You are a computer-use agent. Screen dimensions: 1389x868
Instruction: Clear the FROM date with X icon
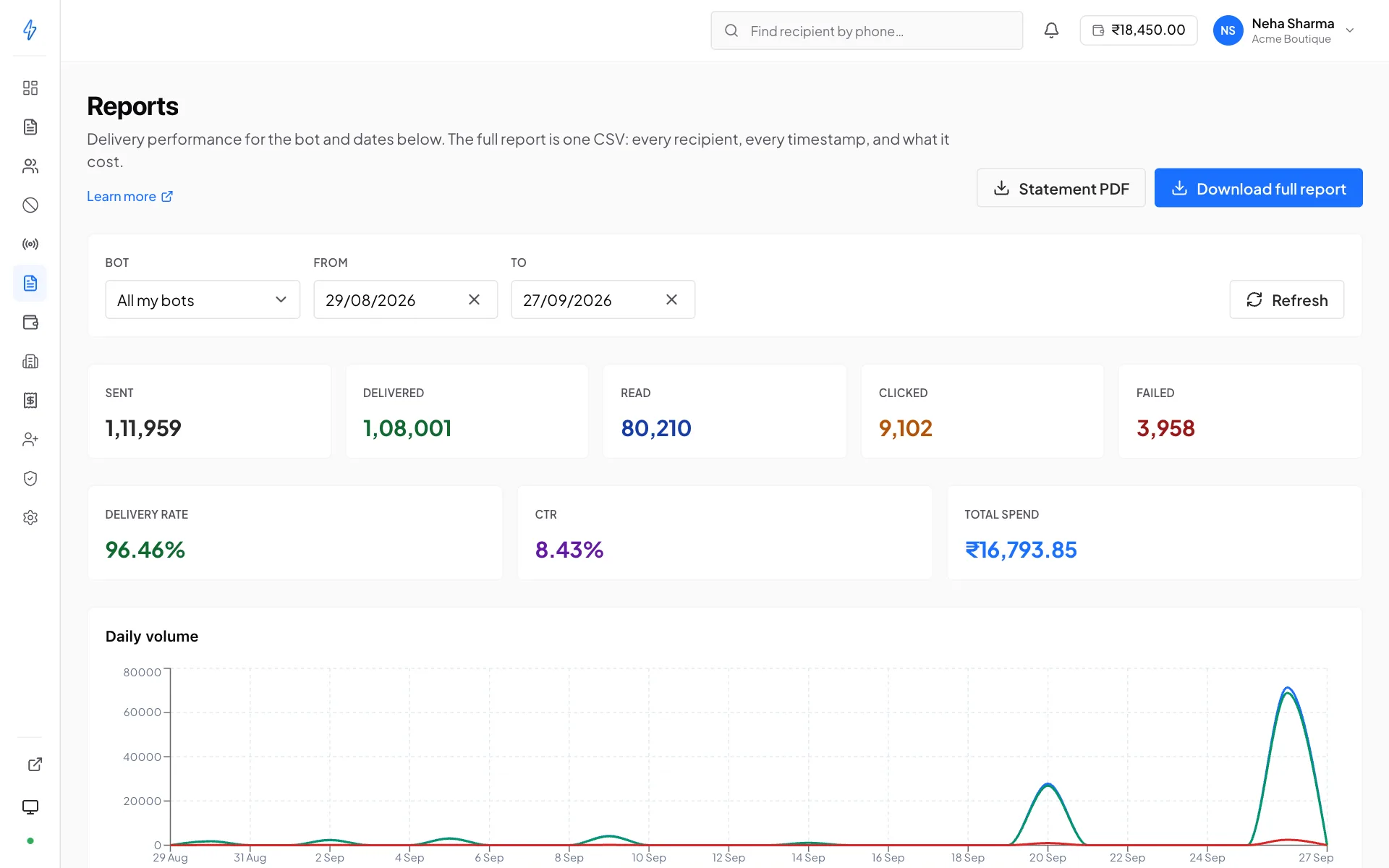[x=474, y=299]
